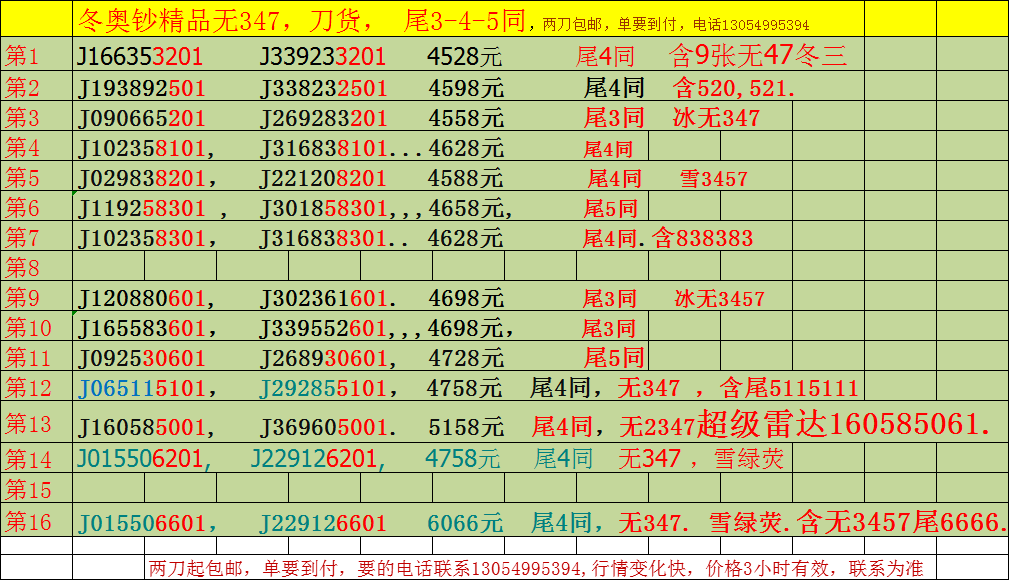Select the 第1 row label cell

(x=23, y=56)
